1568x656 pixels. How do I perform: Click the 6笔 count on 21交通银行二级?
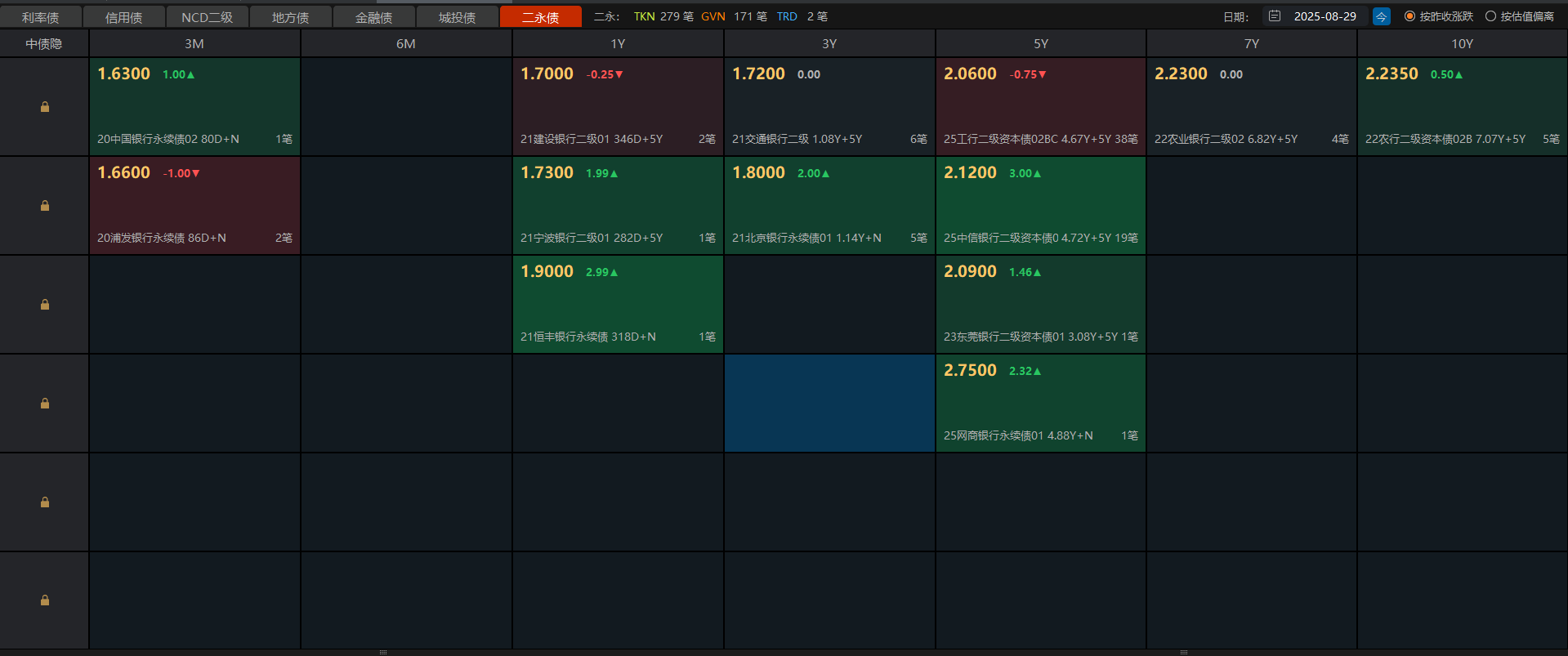[x=918, y=139]
